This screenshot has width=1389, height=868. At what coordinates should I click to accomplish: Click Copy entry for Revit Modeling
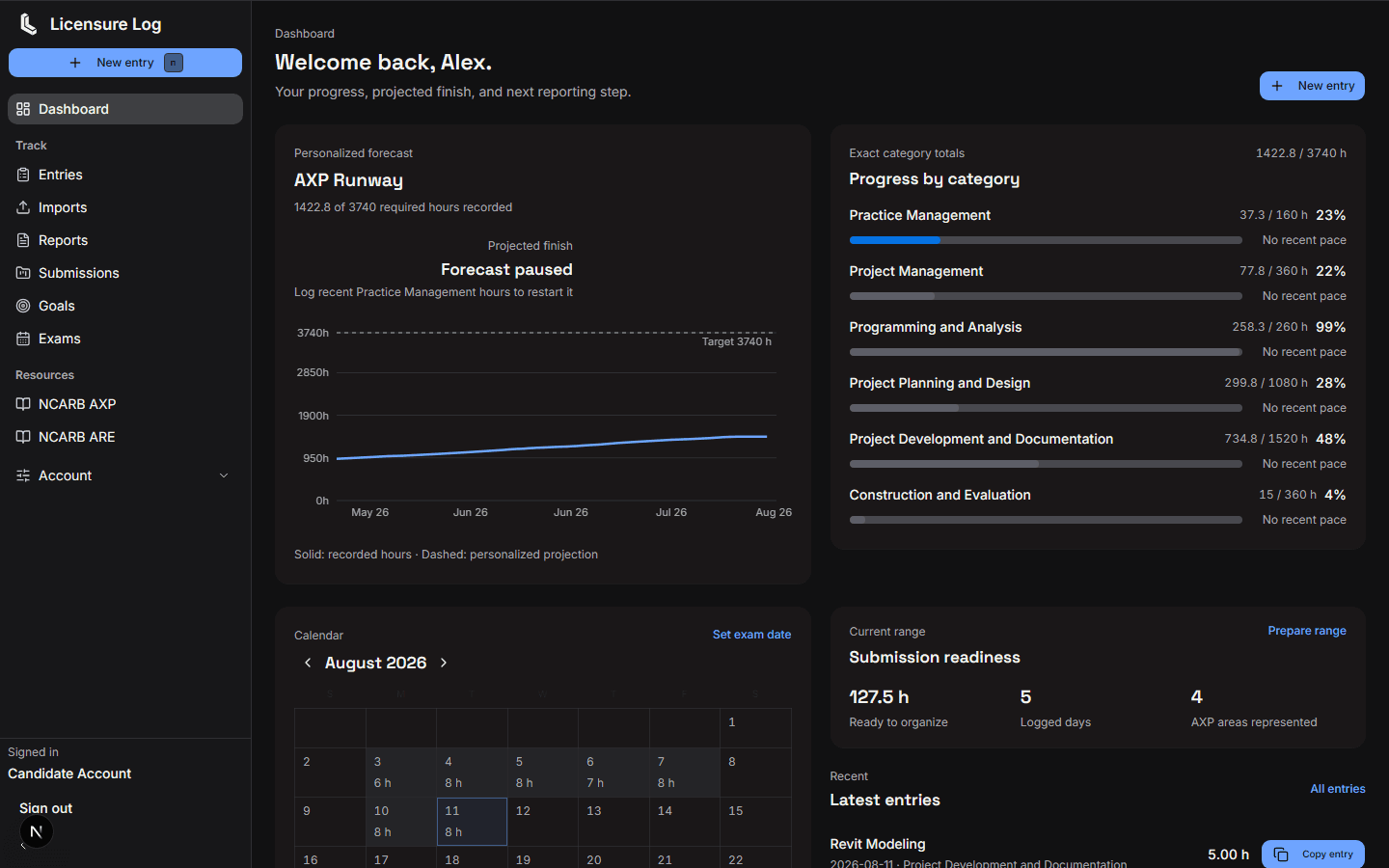[x=1313, y=854]
